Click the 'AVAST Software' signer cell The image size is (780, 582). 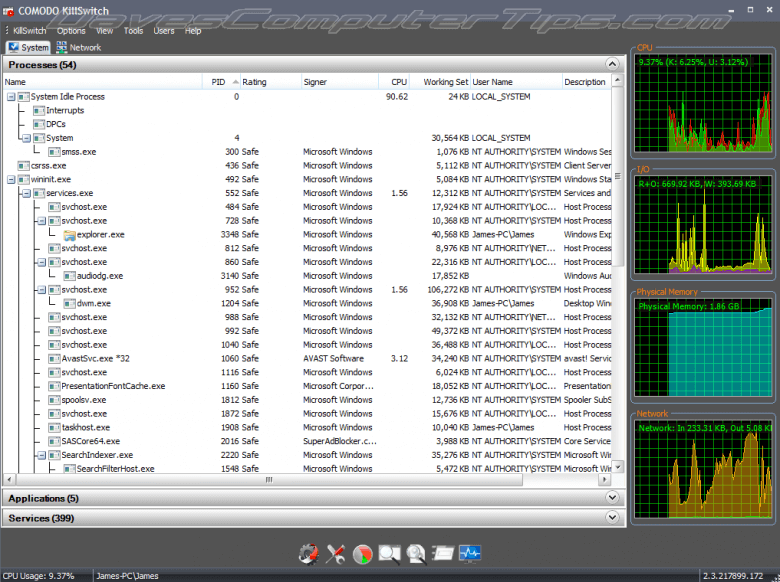333,359
